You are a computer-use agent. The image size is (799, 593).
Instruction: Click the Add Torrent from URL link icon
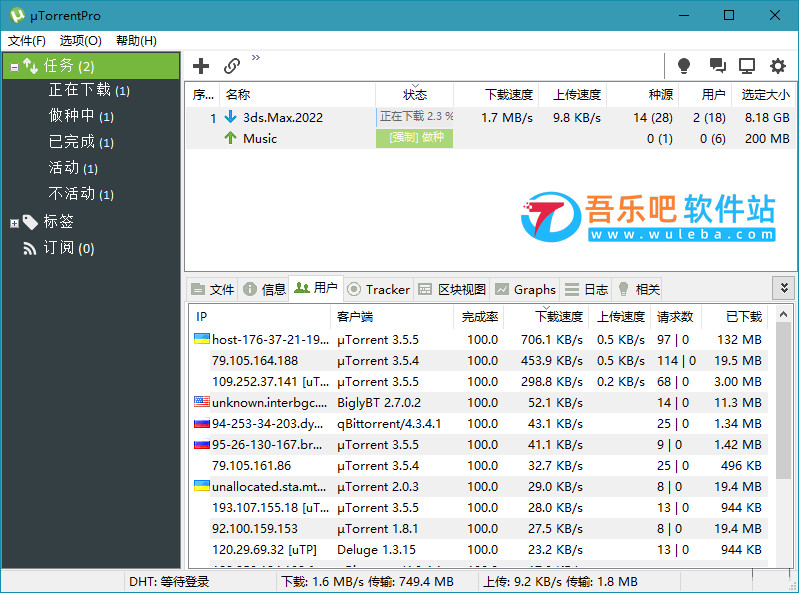coord(232,66)
